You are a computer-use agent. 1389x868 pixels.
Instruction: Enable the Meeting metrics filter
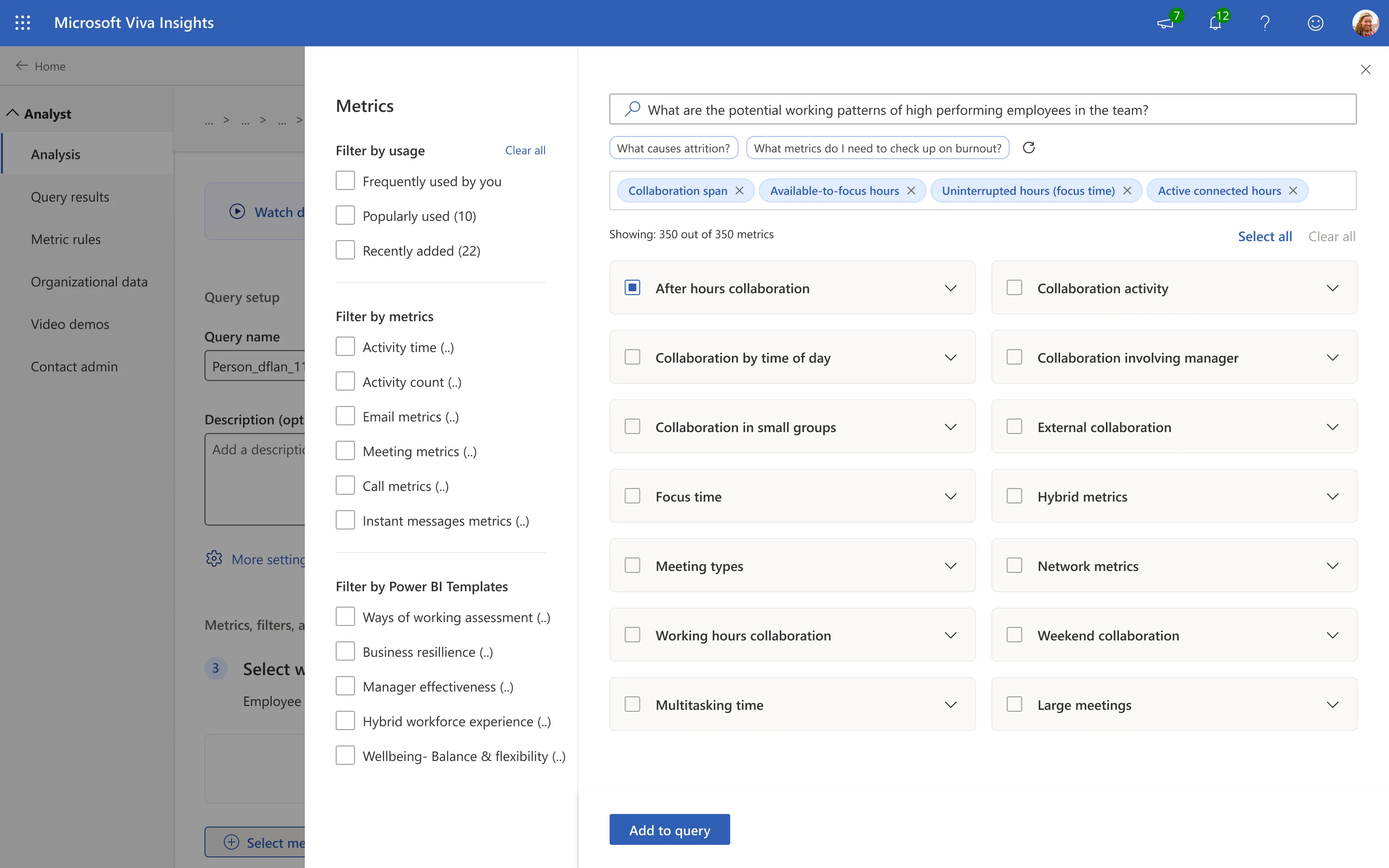[x=345, y=451]
